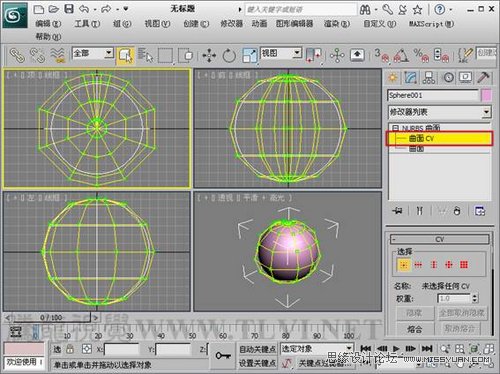
Task: Collapse the NURBS 曲面 stack entry
Action: pyautogui.click(x=395, y=127)
